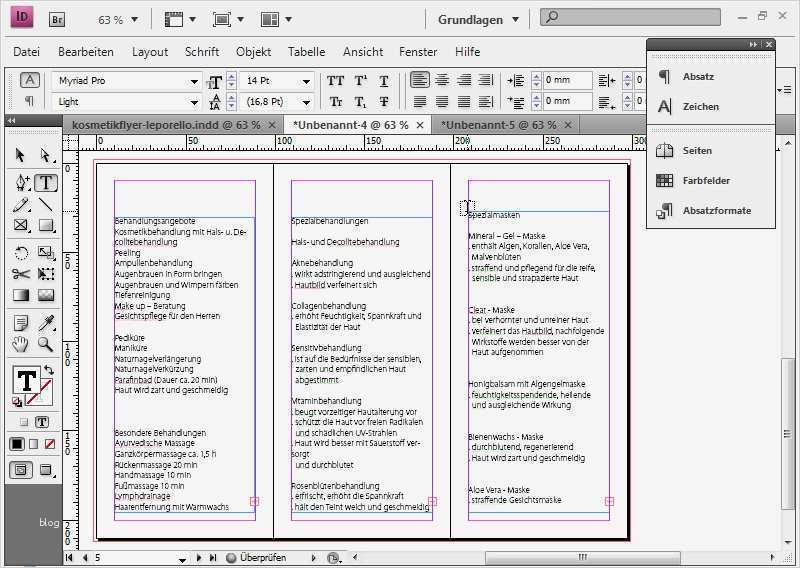This screenshot has width=800, height=568.
Task: Apply Underline formatting
Action: [x=384, y=81]
